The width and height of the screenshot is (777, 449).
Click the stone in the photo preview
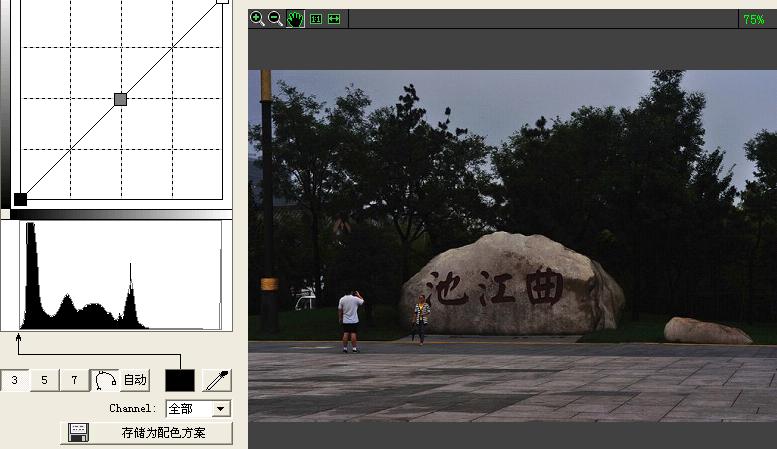pos(511,285)
